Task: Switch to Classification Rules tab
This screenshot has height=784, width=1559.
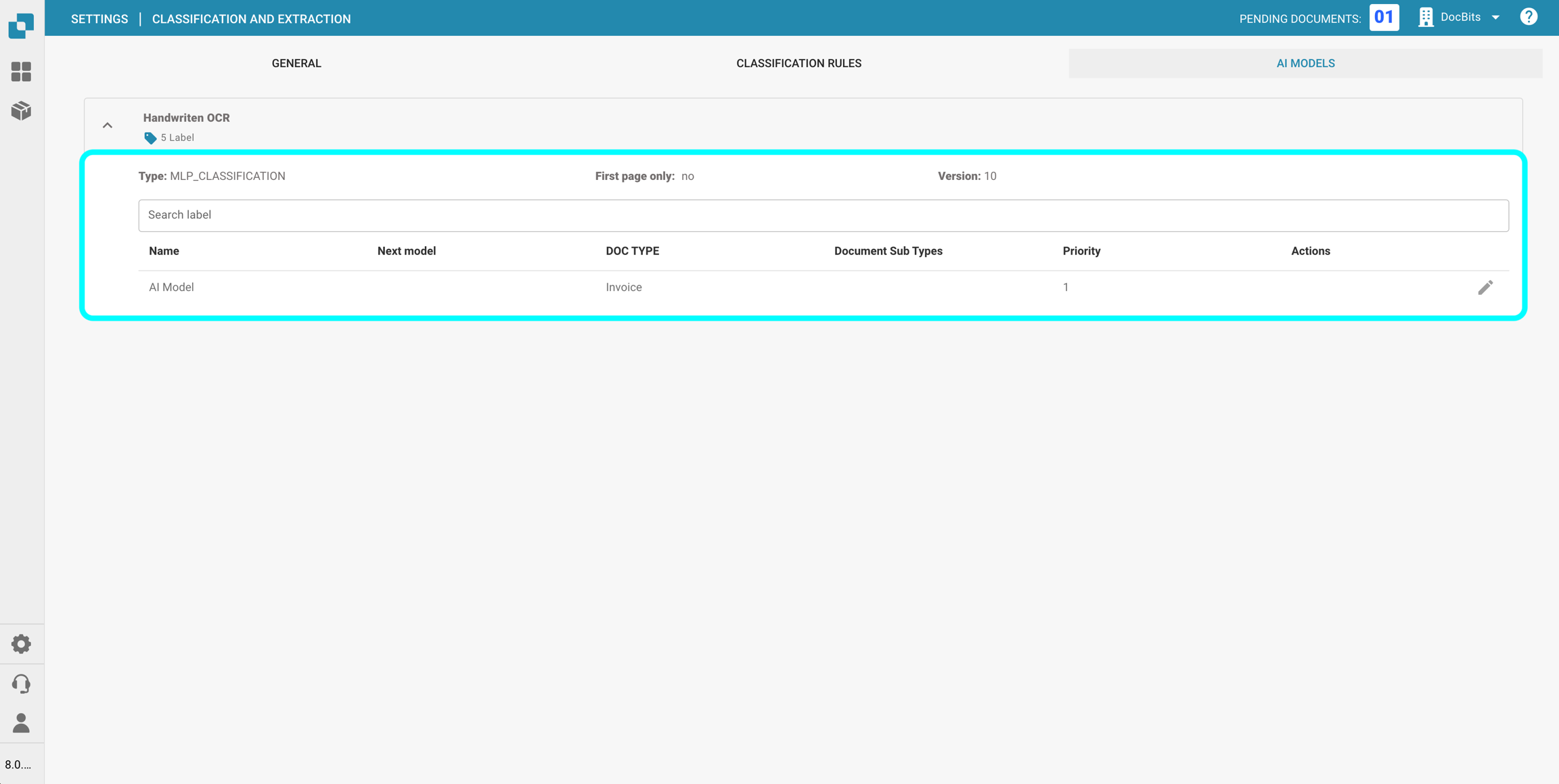Action: (798, 64)
